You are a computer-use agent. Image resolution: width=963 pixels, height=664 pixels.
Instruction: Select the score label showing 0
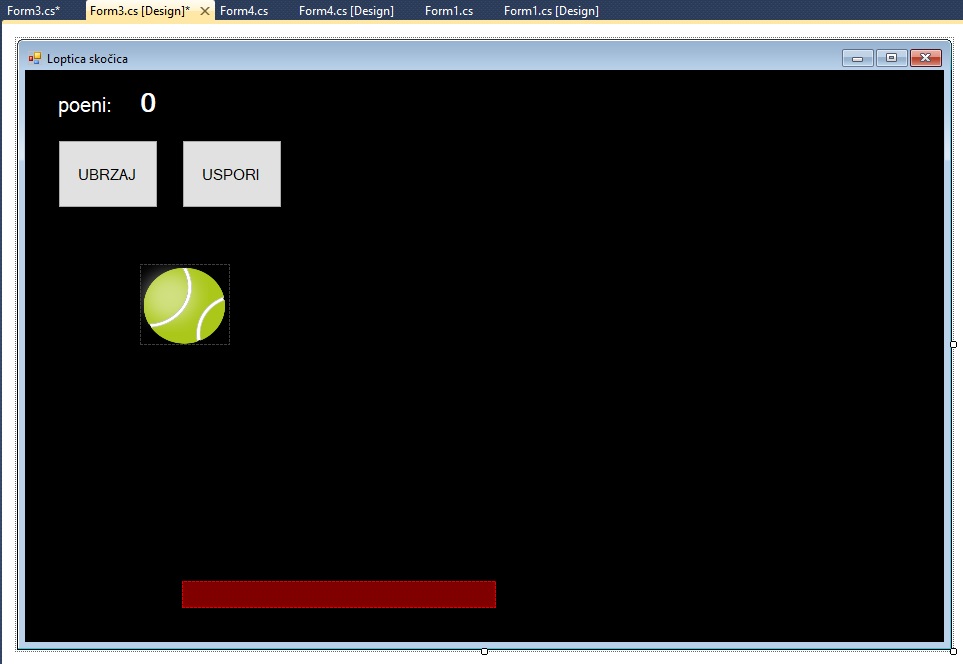(x=148, y=103)
